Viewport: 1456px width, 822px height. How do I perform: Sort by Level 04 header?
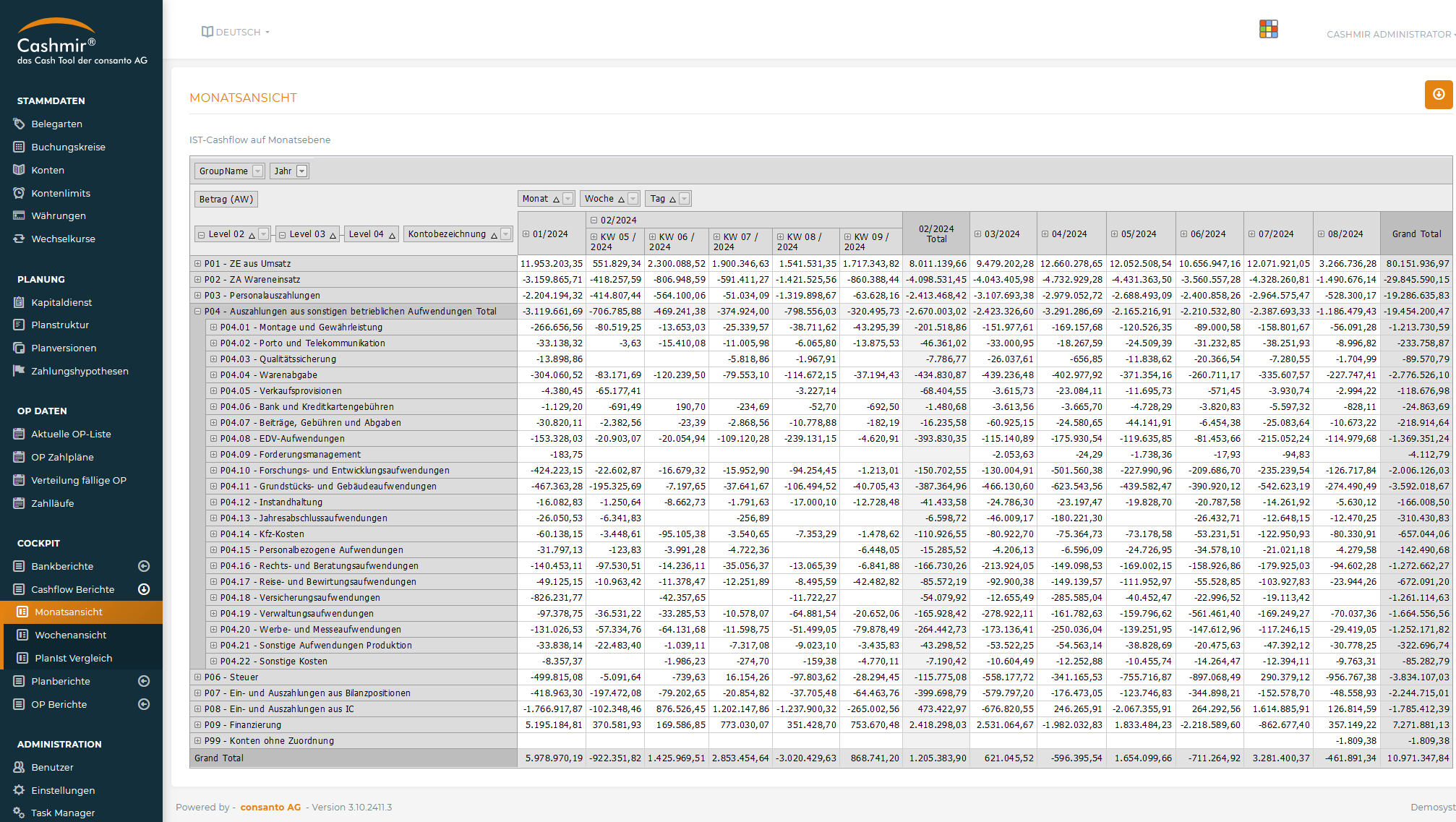[371, 234]
